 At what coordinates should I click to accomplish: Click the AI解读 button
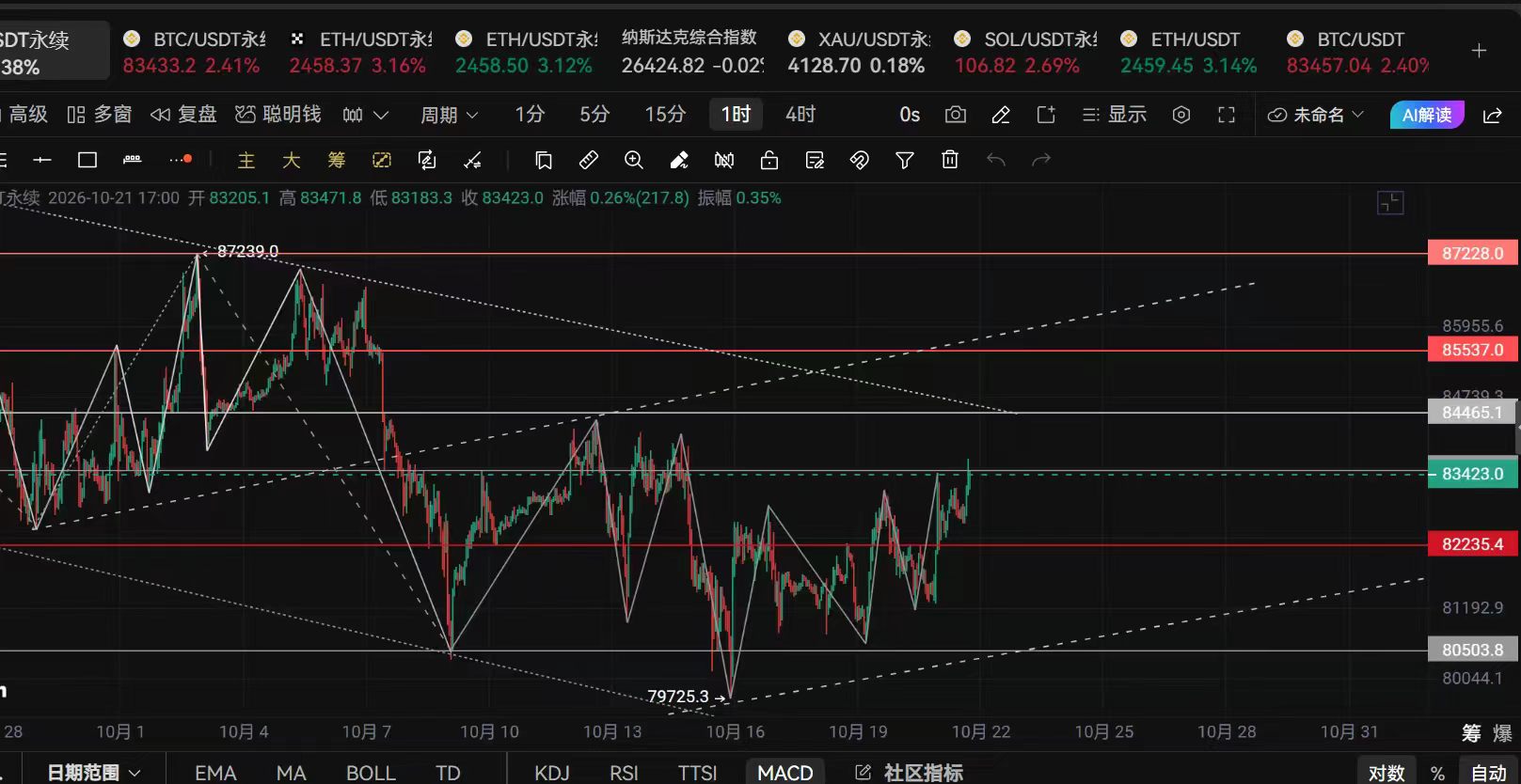click(1427, 115)
